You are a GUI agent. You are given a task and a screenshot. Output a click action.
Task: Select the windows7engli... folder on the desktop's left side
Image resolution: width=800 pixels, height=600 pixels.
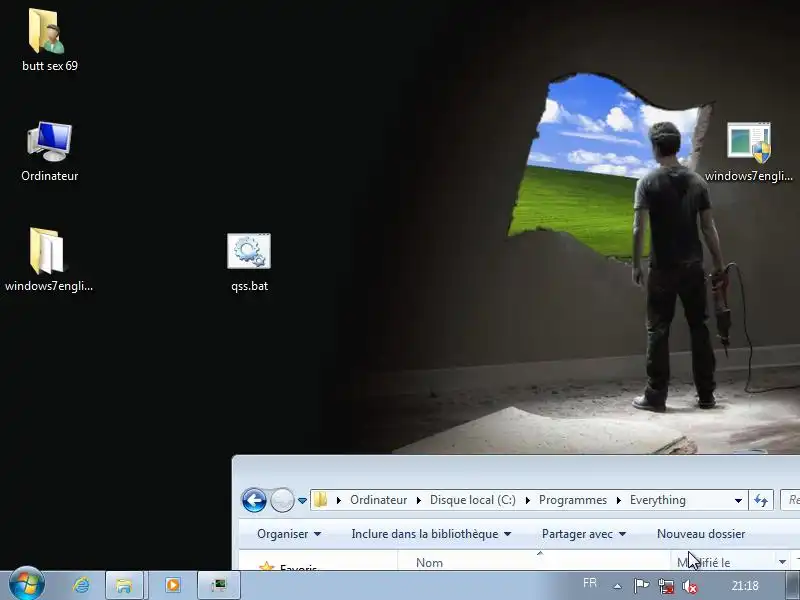coord(48,259)
